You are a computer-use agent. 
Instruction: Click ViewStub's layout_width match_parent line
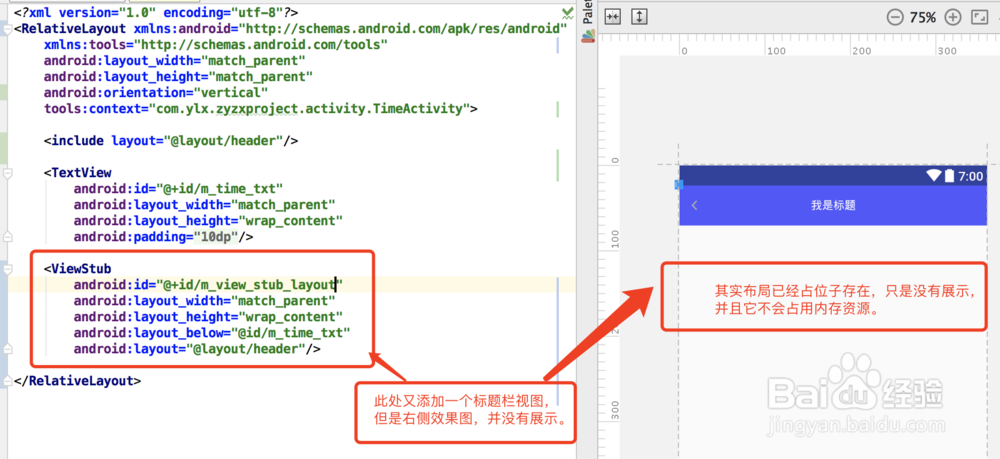pyautogui.click(x=205, y=301)
